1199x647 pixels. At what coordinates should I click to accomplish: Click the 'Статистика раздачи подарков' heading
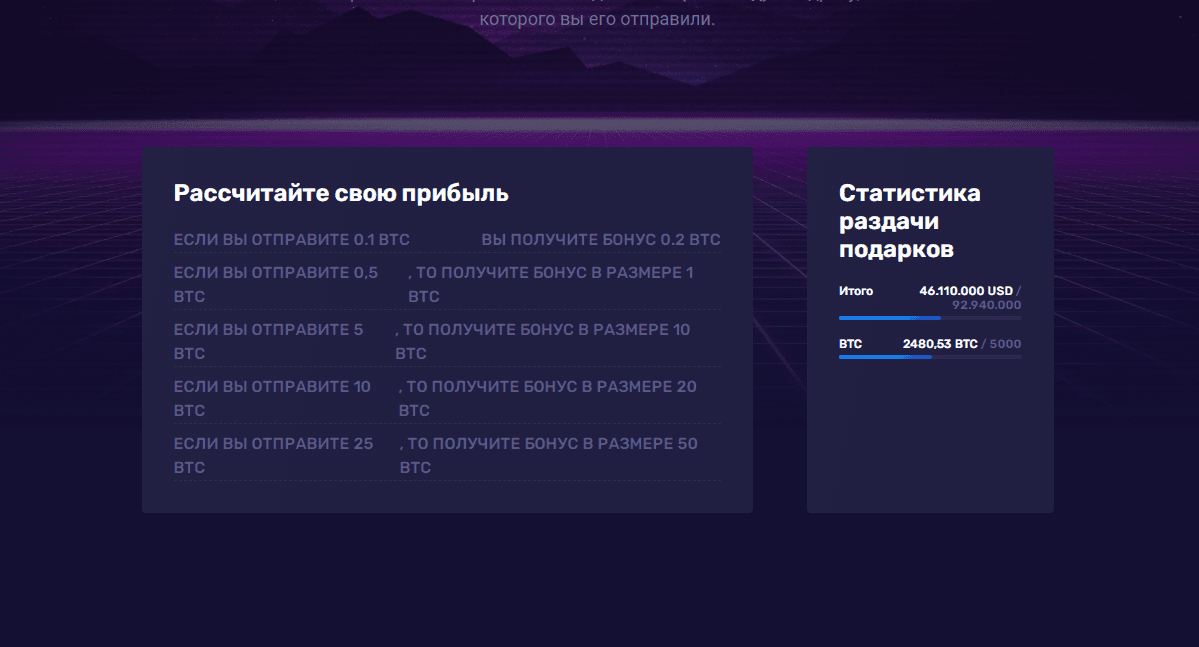point(909,221)
